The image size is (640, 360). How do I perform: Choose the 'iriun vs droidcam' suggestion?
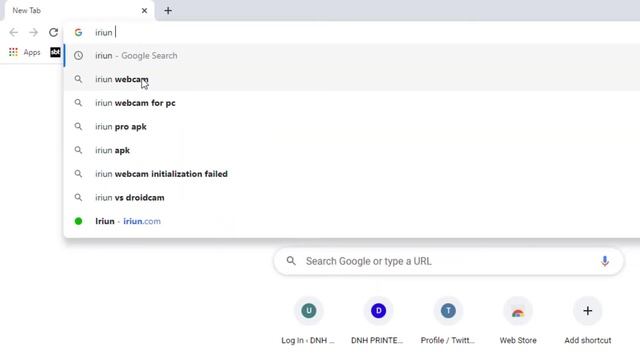pyautogui.click(x=352, y=198)
